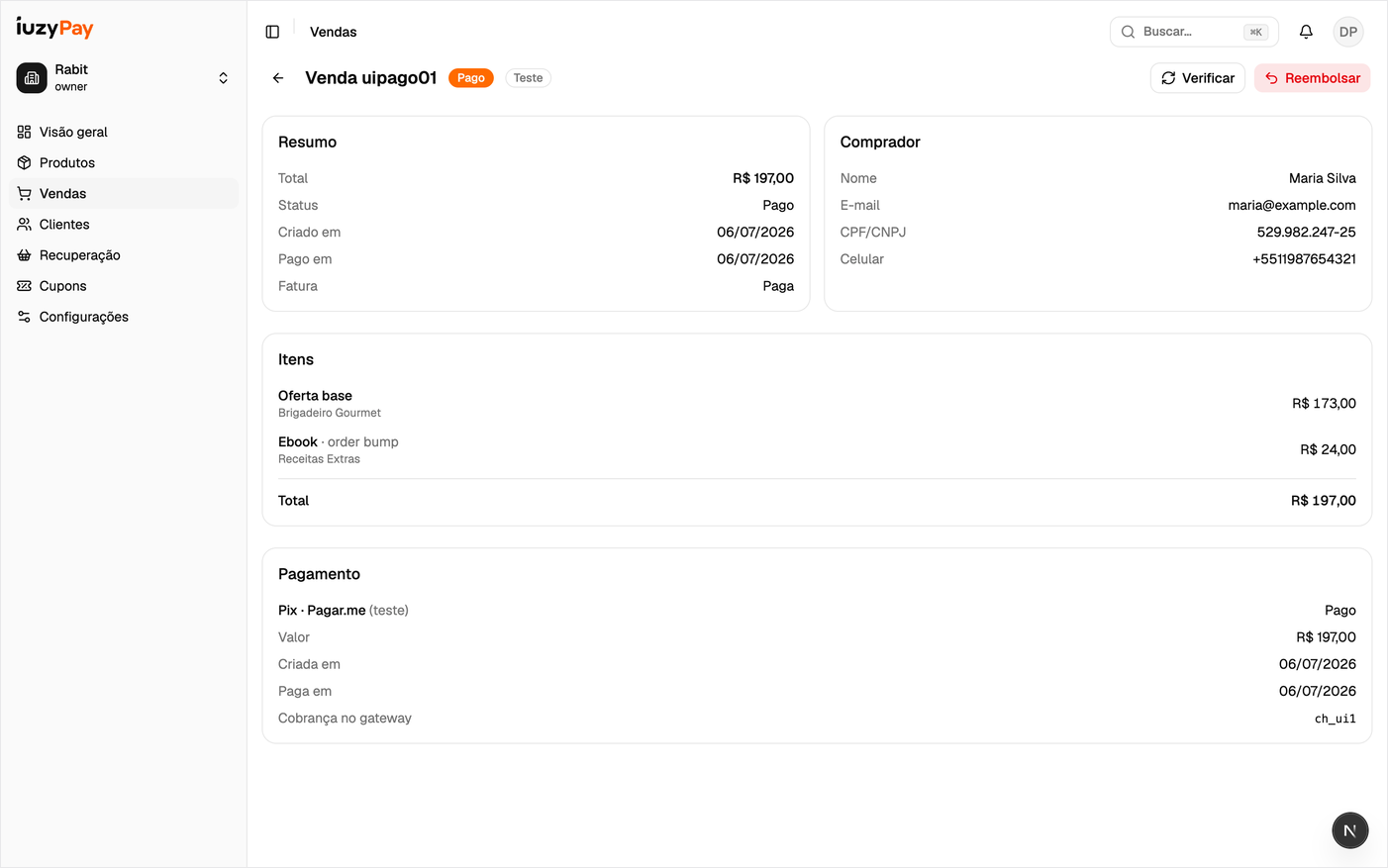
Task: Click the Clientes people icon
Action: pyautogui.click(x=24, y=224)
